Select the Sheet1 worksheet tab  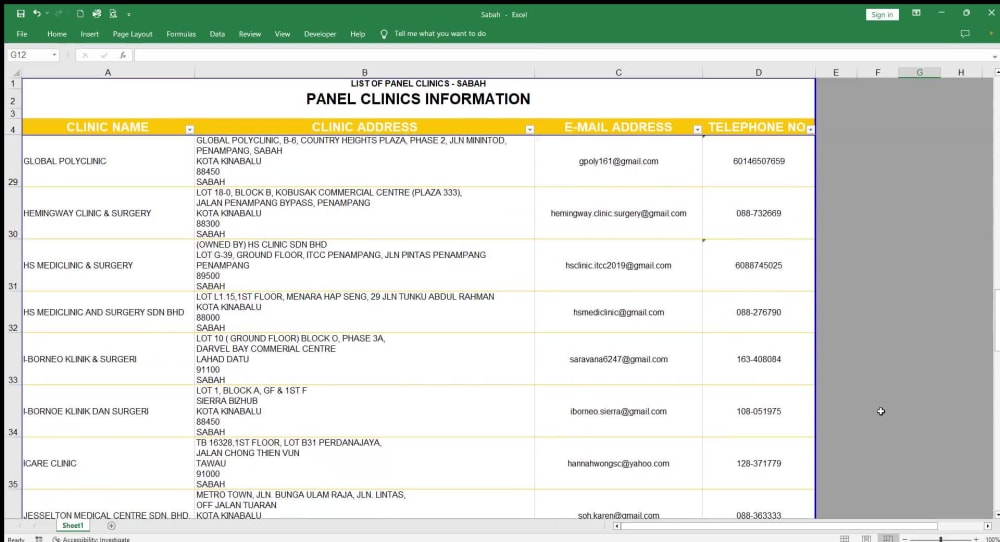pyautogui.click(x=73, y=525)
